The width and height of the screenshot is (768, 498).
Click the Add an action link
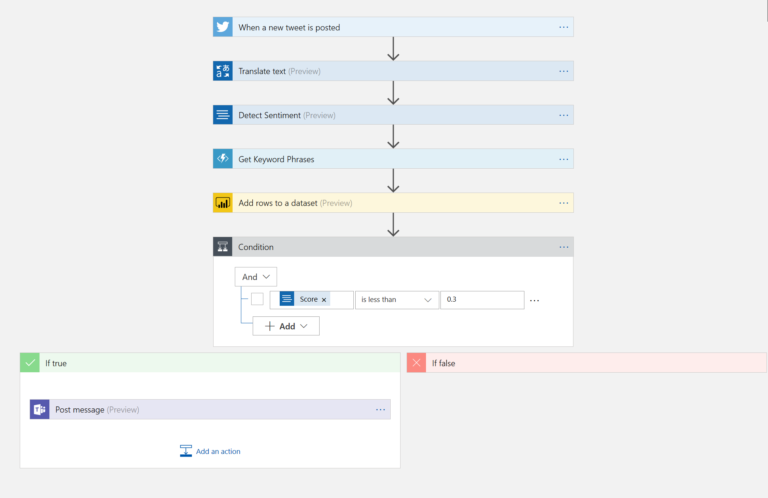(x=211, y=451)
